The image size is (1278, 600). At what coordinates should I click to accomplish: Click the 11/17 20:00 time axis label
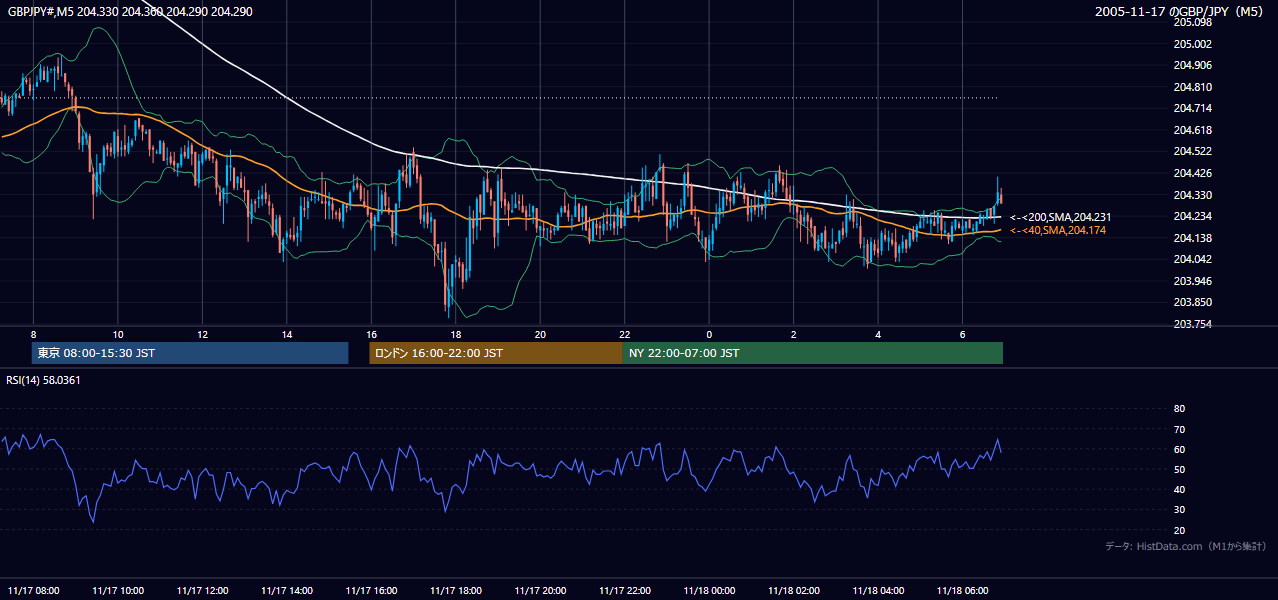[540, 591]
